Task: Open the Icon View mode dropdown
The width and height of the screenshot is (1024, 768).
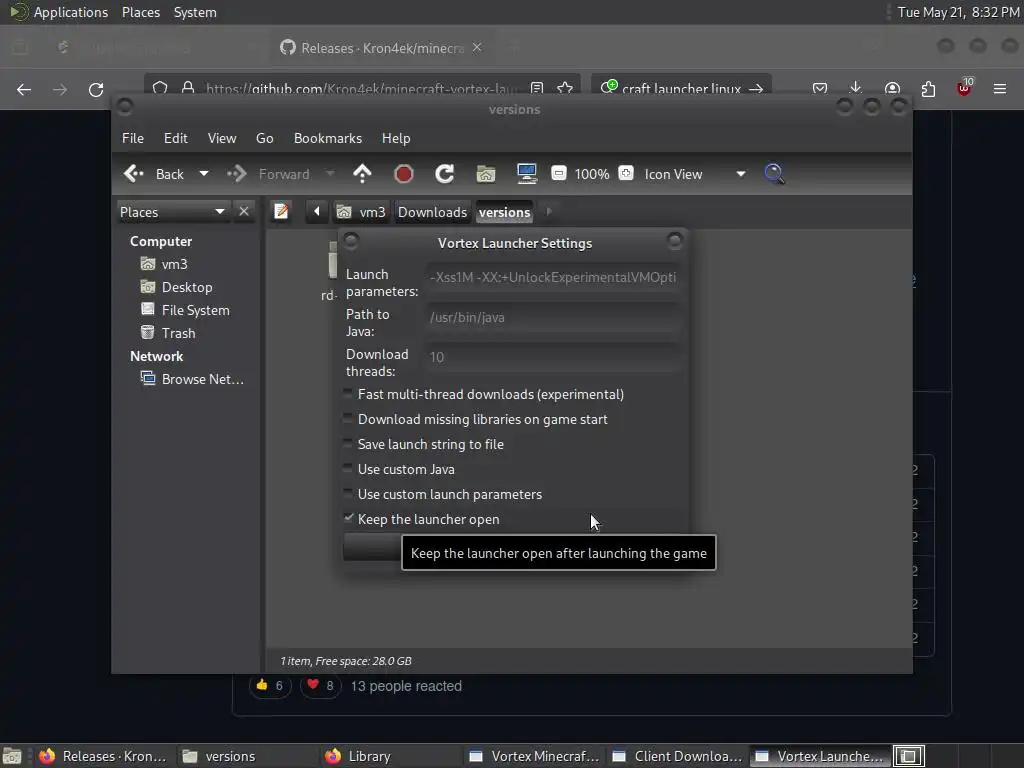Action: (695, 174)
